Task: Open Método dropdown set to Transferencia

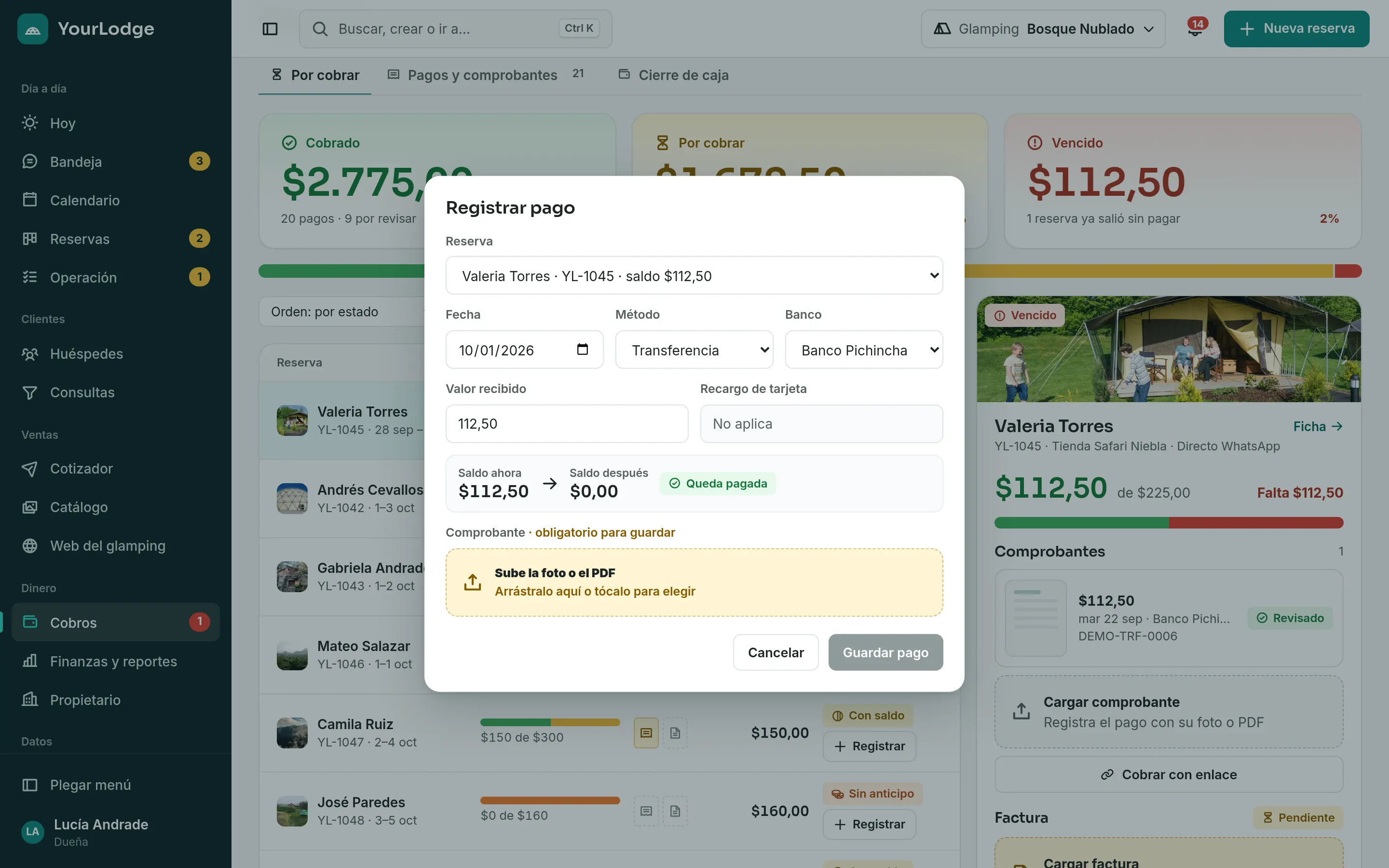Action: coord(694,350)
